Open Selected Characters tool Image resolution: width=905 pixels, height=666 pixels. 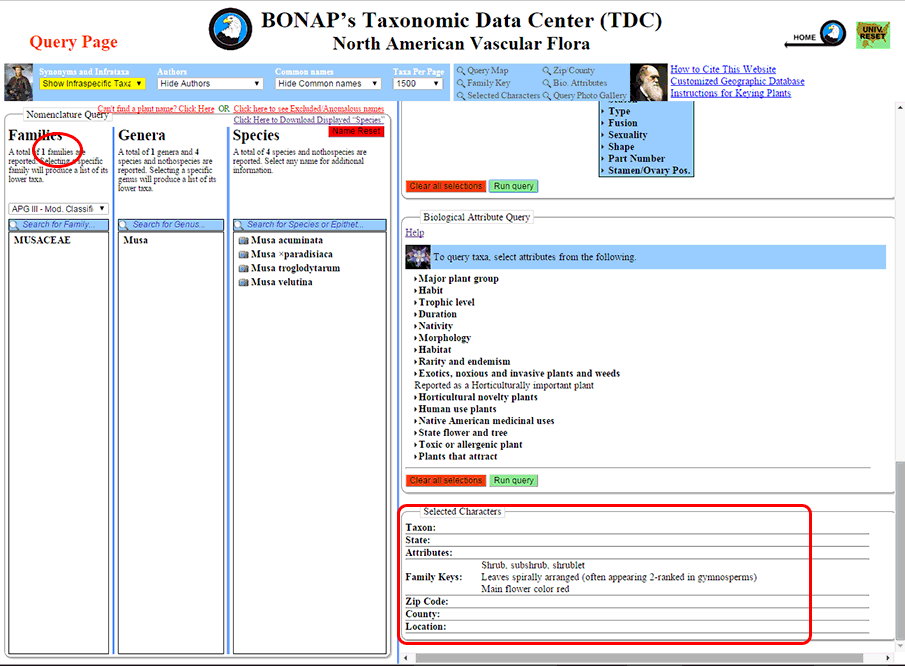498,96
